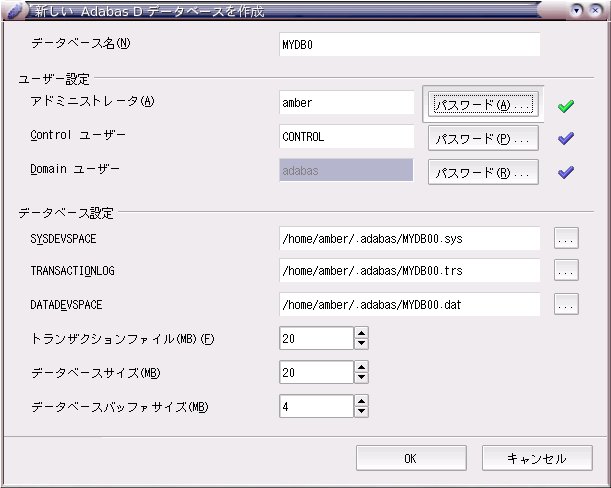611x488 pixels.
Task: Click blue checkmark beside Domain user password
Action: click(566, 172)
